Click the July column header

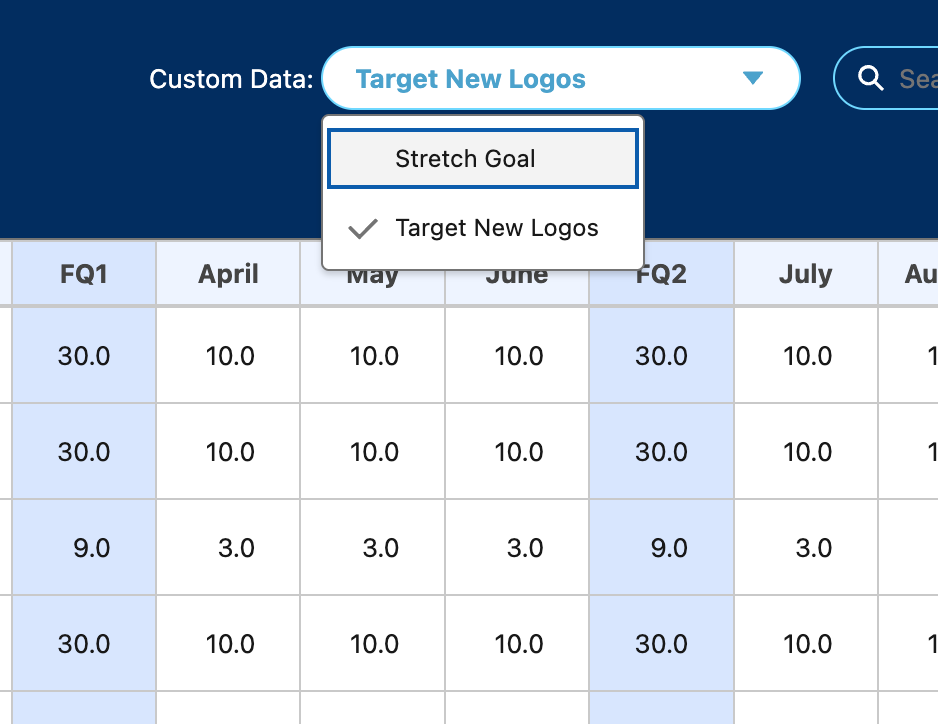[x=805, y=274]
